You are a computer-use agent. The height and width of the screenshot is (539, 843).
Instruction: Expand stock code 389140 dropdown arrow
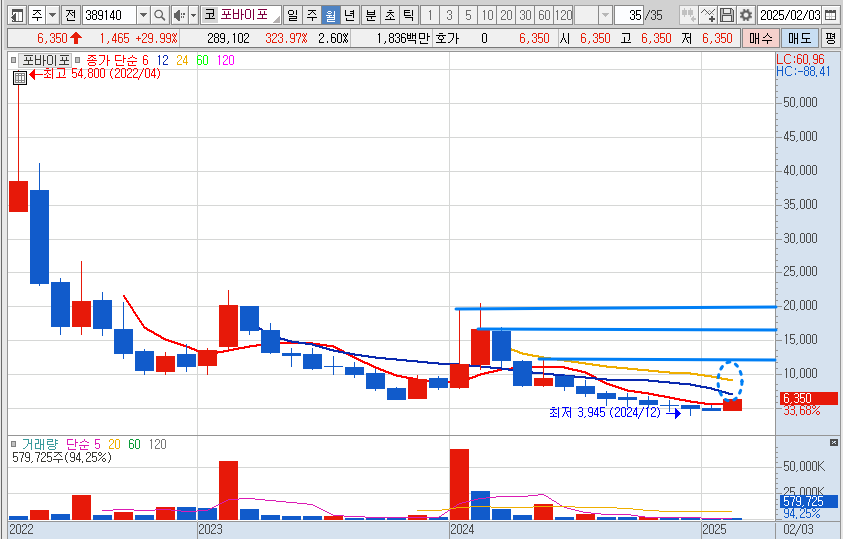click(143, 15)
